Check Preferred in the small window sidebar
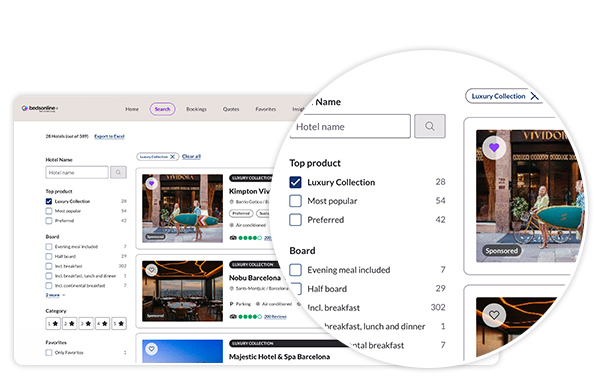This screenshot has width=596, height=379. pos(49,220)
